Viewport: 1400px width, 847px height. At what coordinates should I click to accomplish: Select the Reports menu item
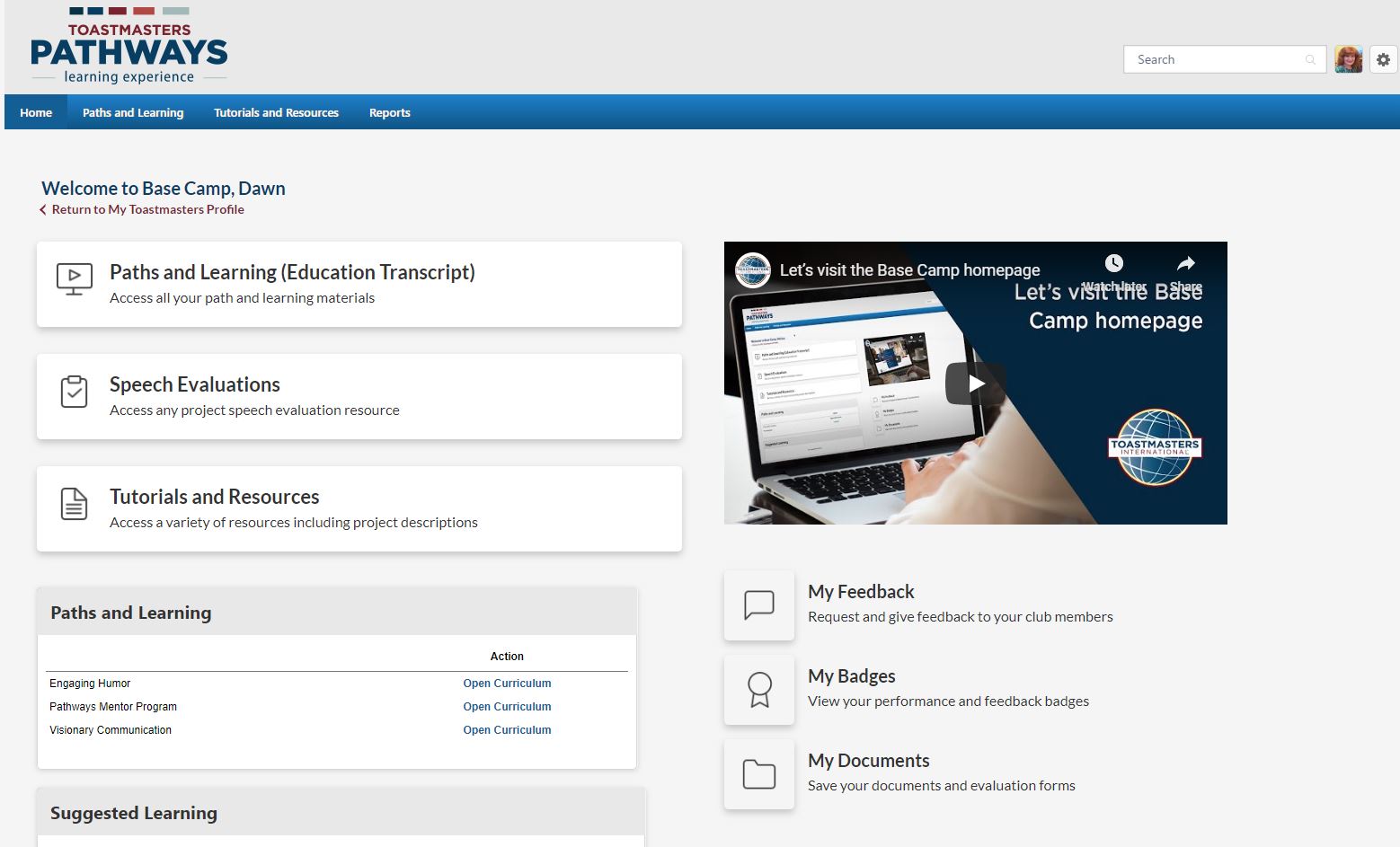coord(389,112)
